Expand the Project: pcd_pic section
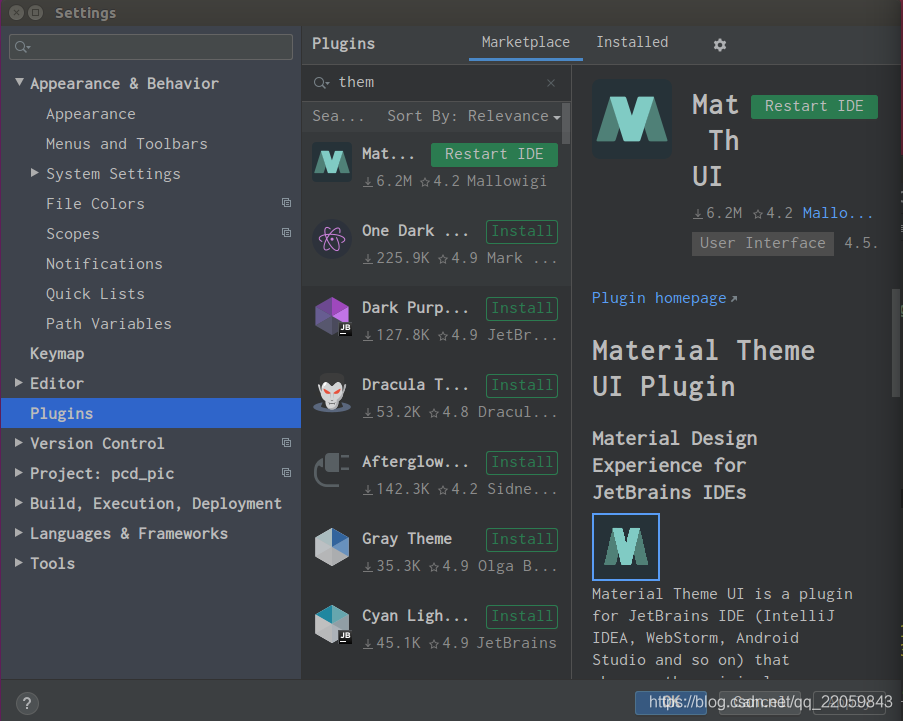 [x=18, y=472]
